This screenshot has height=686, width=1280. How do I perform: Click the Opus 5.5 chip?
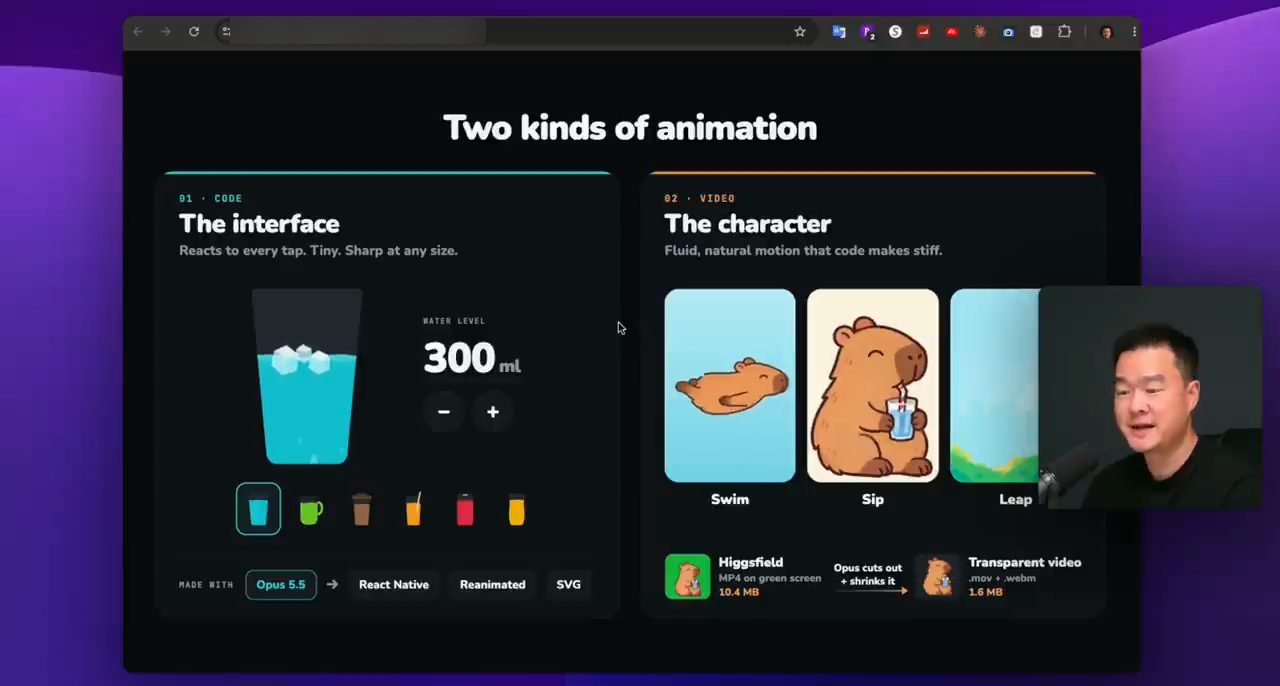(281, 585)
